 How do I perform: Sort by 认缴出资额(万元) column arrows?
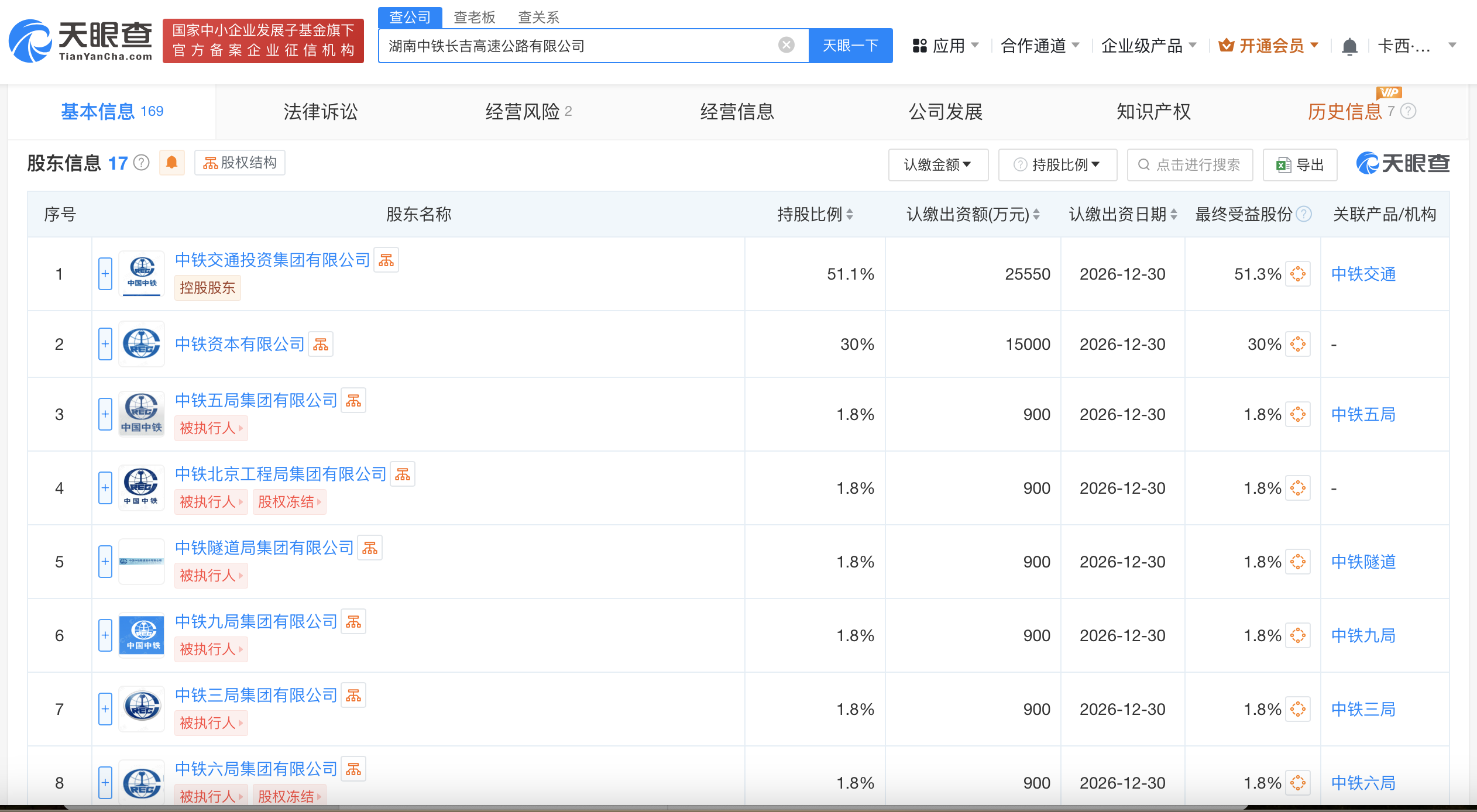pos(1036,215)
